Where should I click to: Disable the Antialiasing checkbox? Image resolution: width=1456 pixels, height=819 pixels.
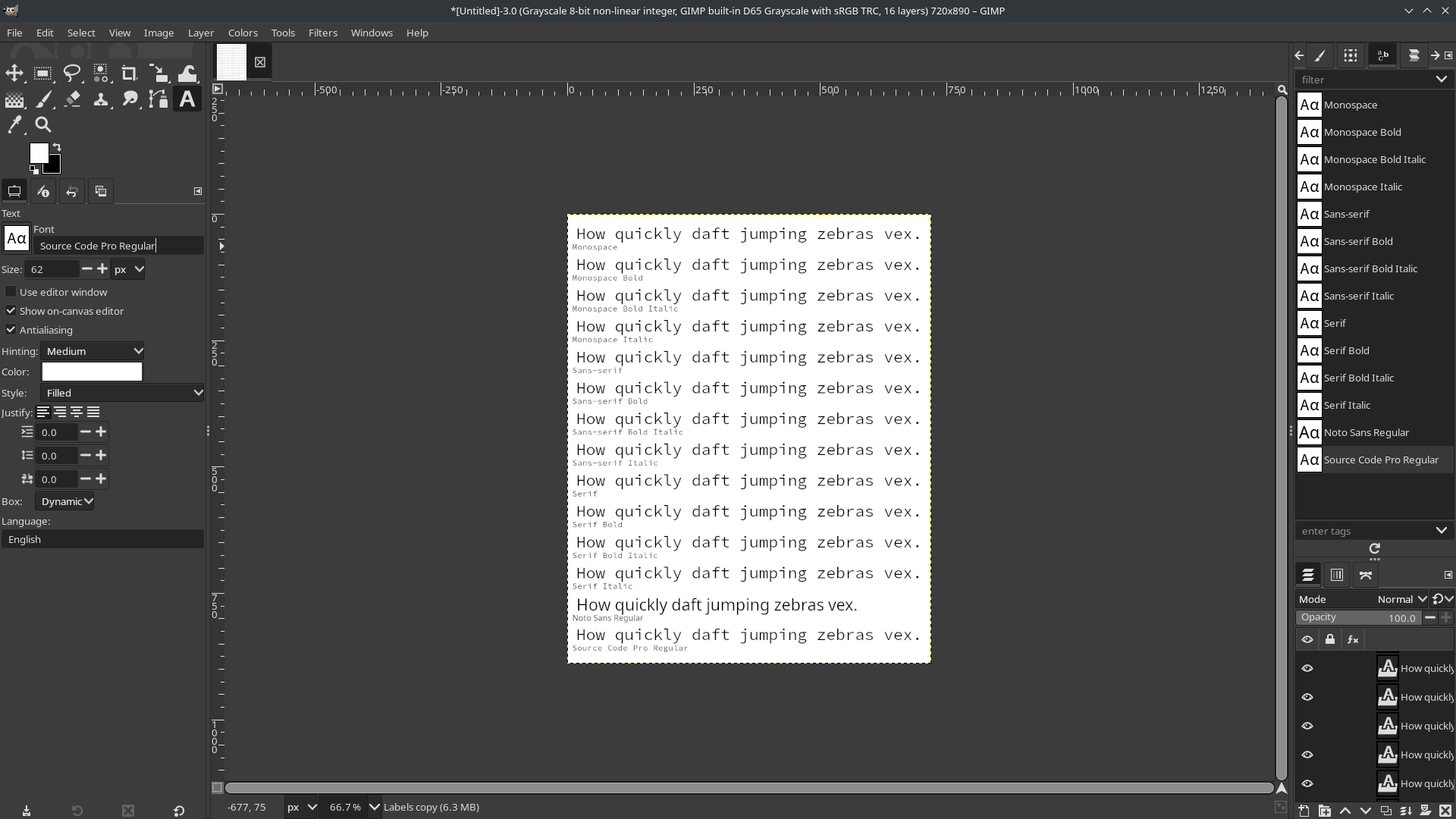(11, 330)
